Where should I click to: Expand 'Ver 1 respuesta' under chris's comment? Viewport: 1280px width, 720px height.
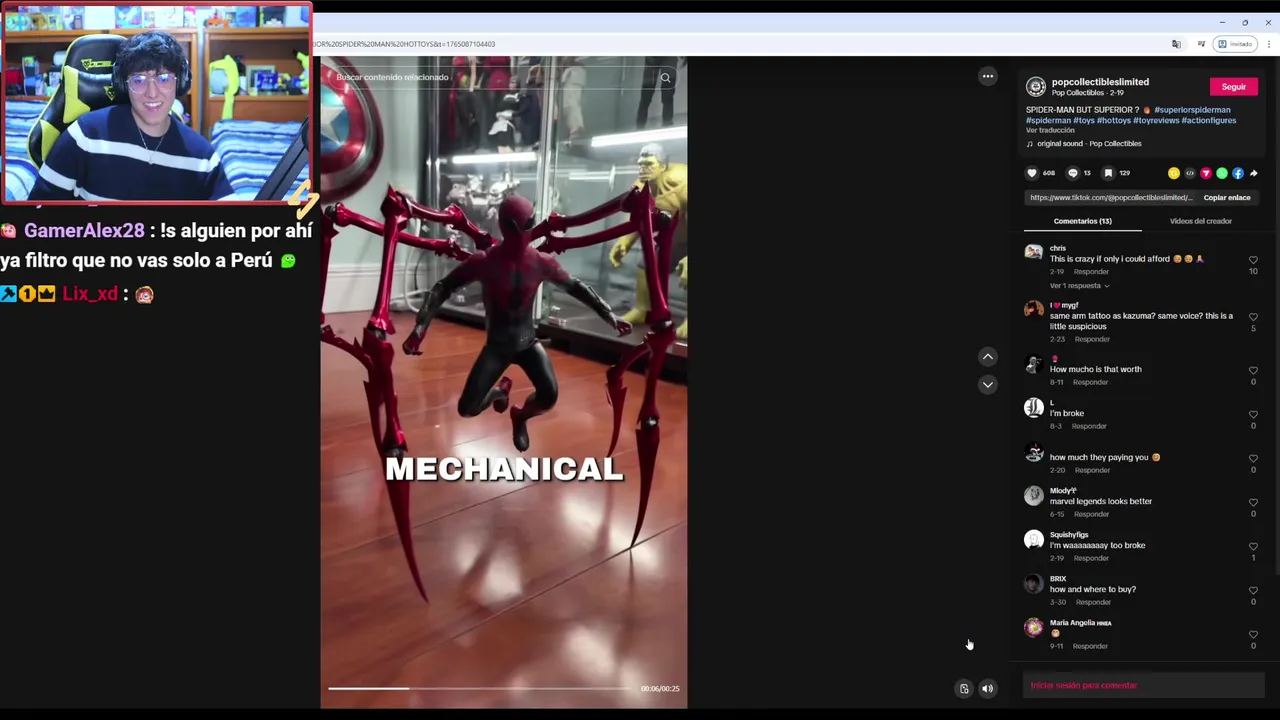1079,286
